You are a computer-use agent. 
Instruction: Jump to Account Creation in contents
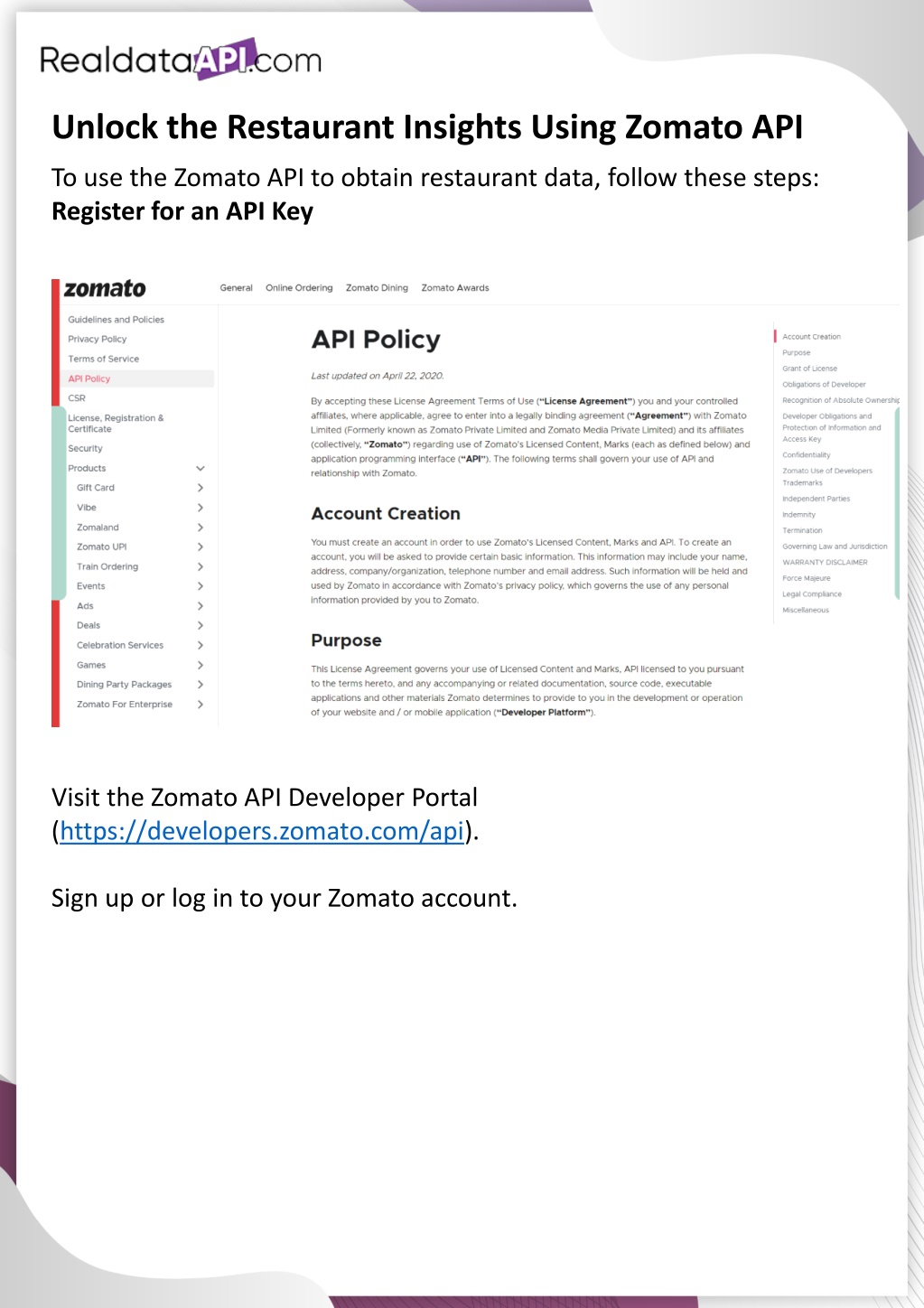[x=811, y=337]
